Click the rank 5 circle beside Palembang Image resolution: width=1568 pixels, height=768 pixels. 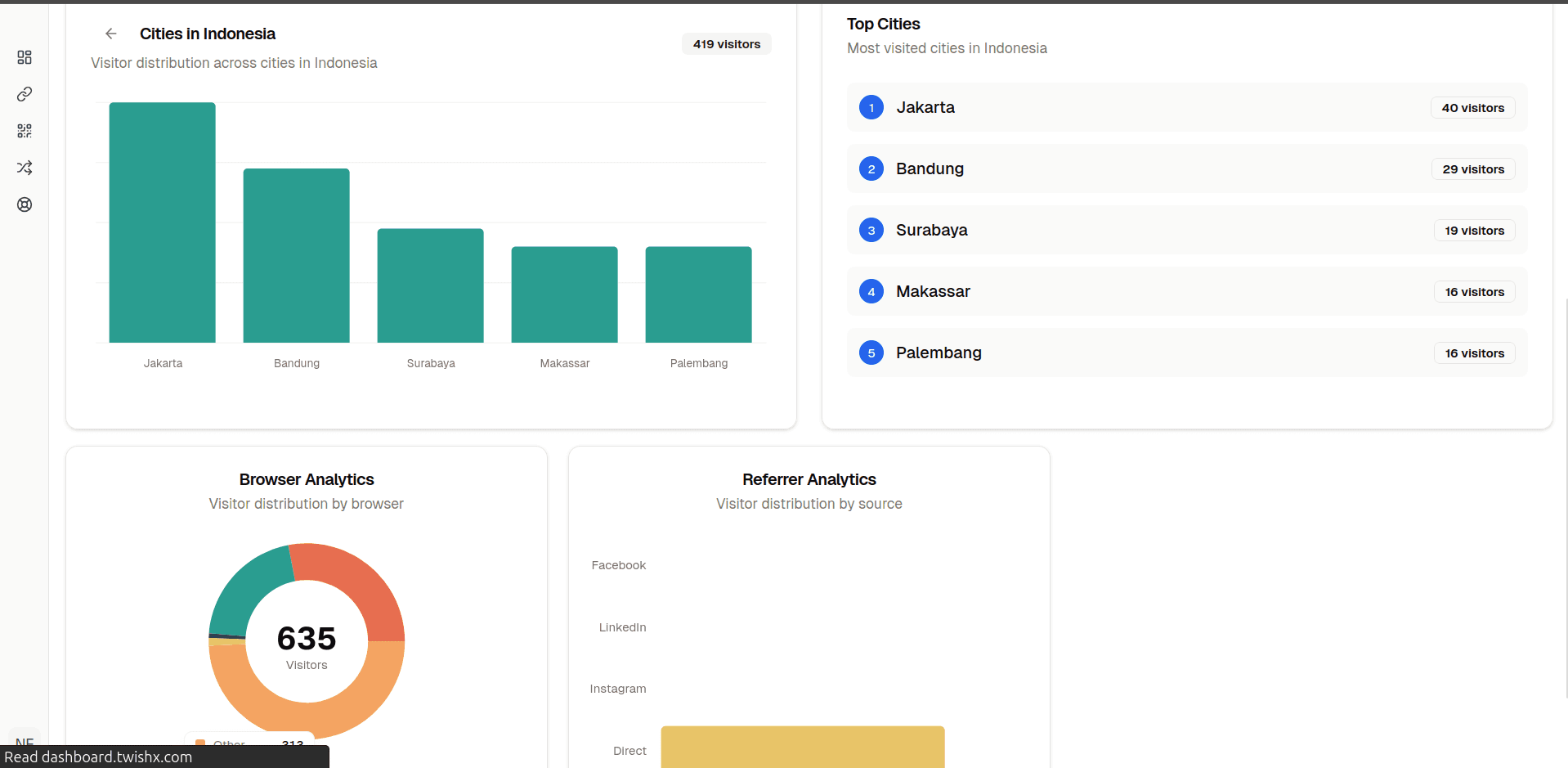tap(871, 353)
